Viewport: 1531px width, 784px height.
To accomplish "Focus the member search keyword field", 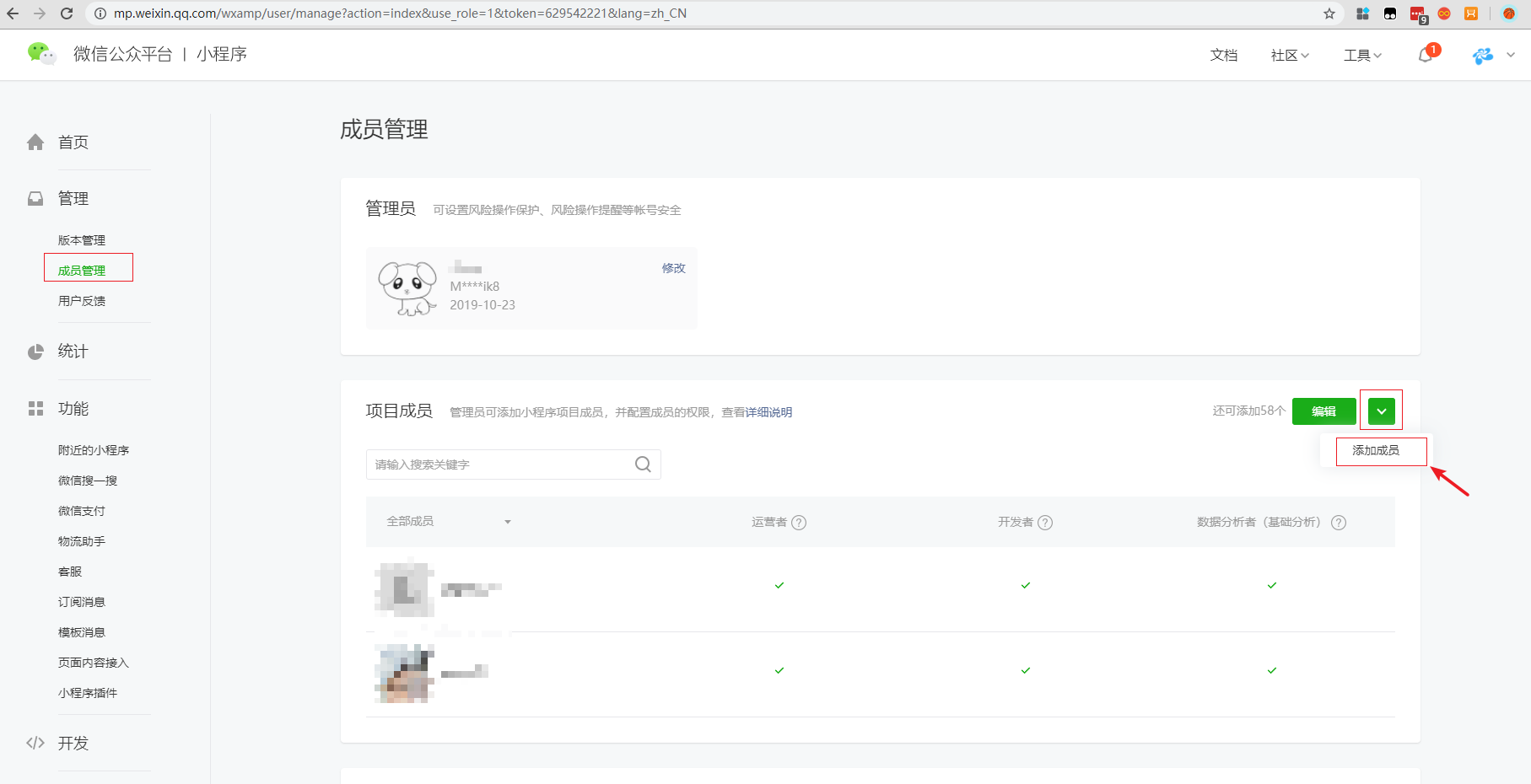I will 498,464.
